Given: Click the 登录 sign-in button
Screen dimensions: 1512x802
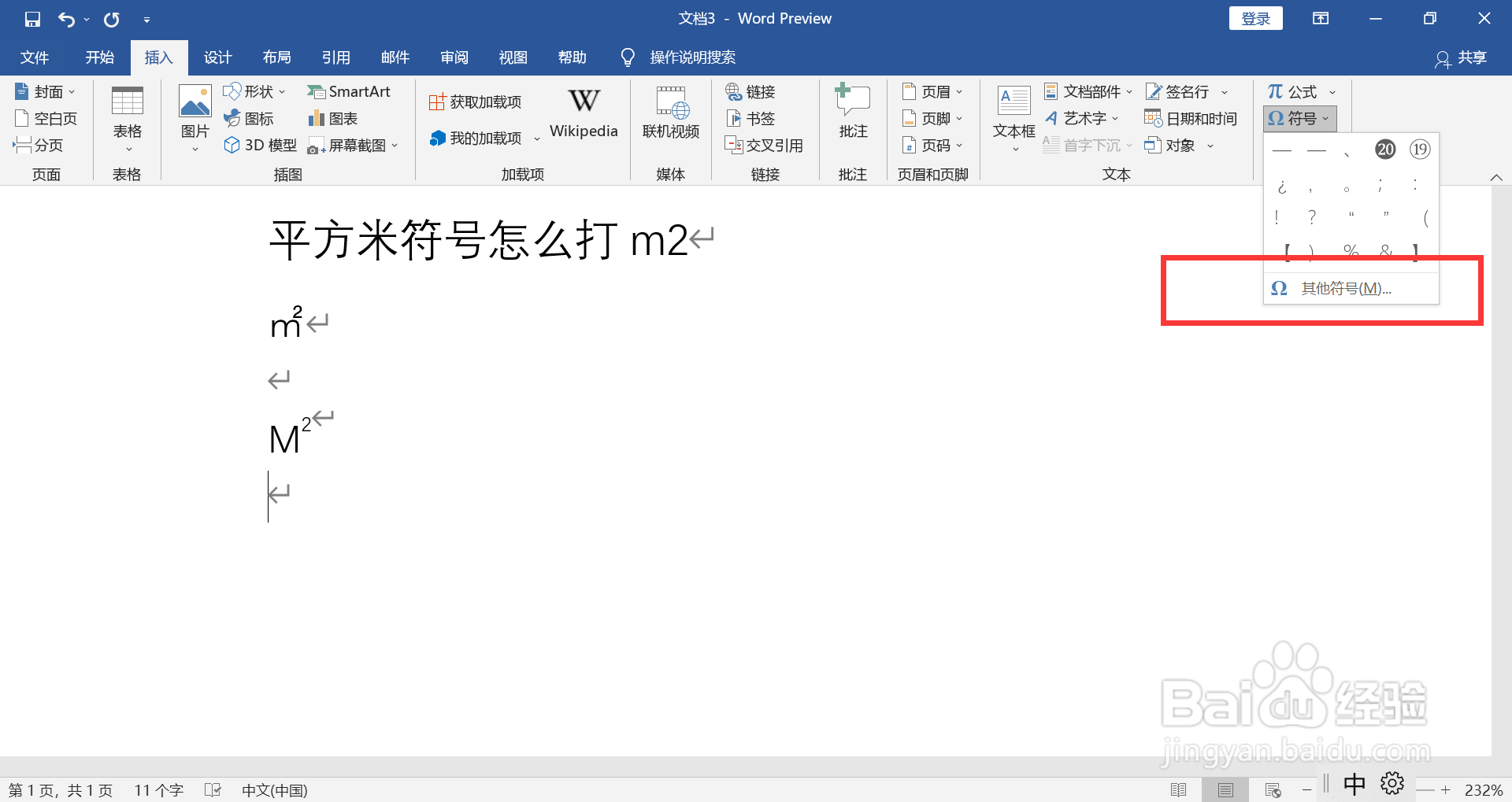Looking at the screenshot, I should 1255,17.
